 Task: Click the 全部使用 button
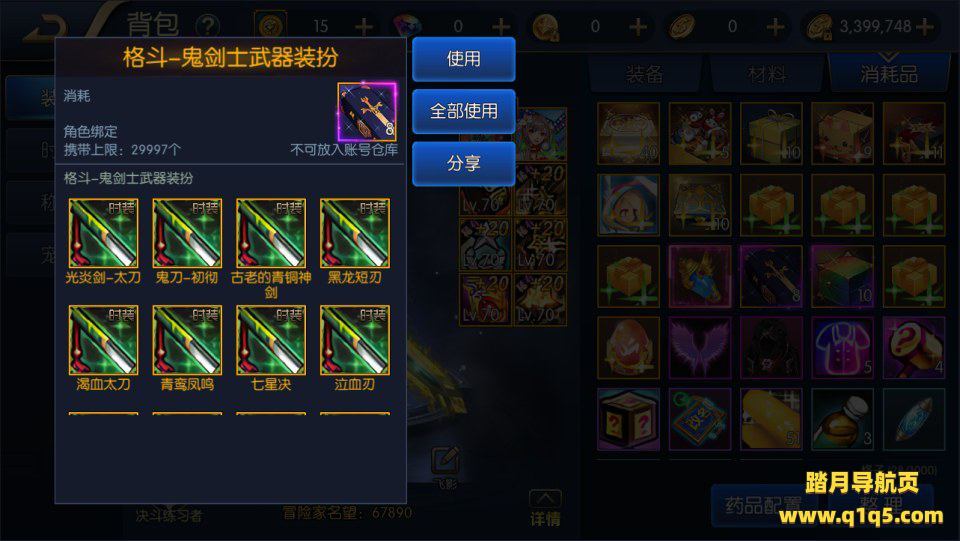(x=463, y=111)
